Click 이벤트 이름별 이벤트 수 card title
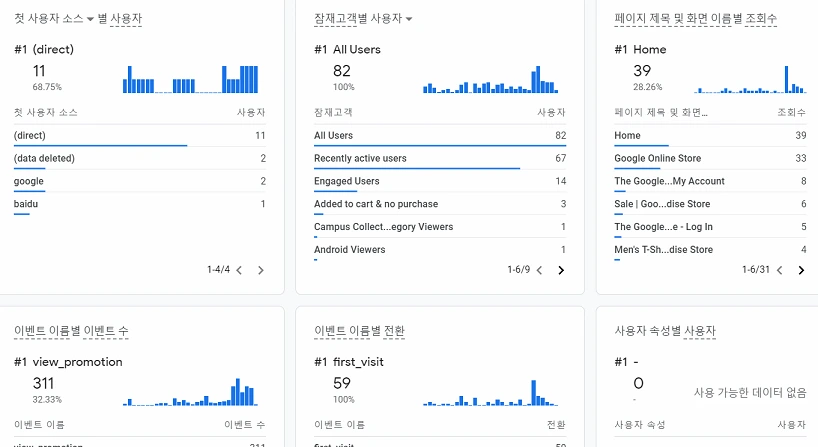This screenshot has width=818, height=447. point(71,331)
